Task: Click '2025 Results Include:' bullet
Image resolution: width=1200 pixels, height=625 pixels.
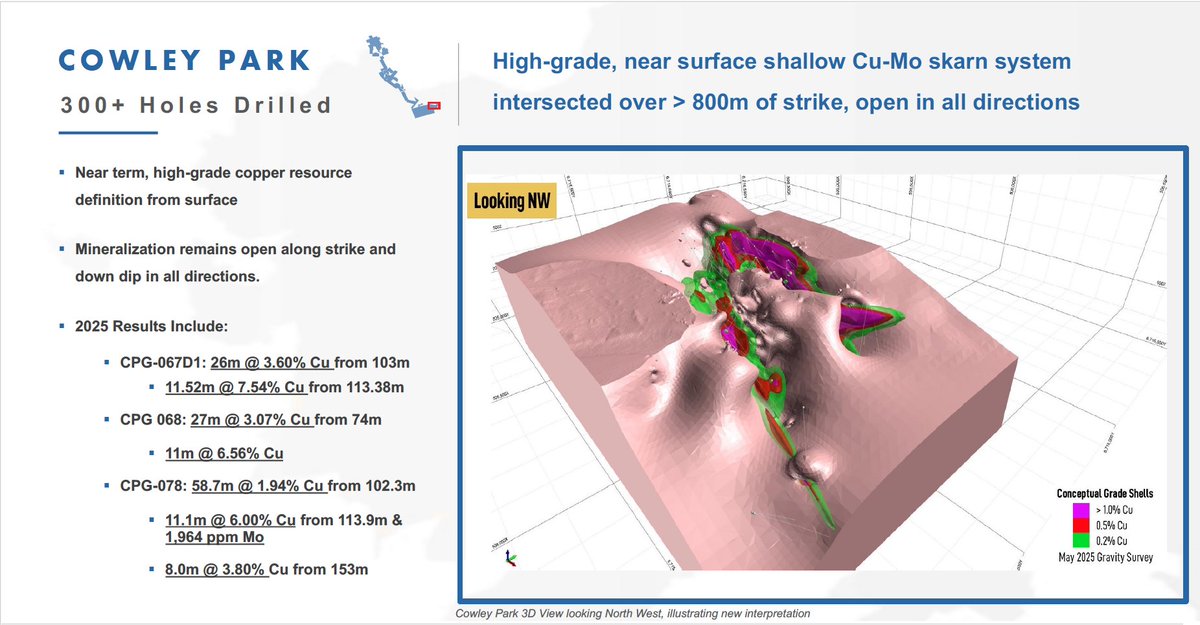Action: click(x=150, y=327)
